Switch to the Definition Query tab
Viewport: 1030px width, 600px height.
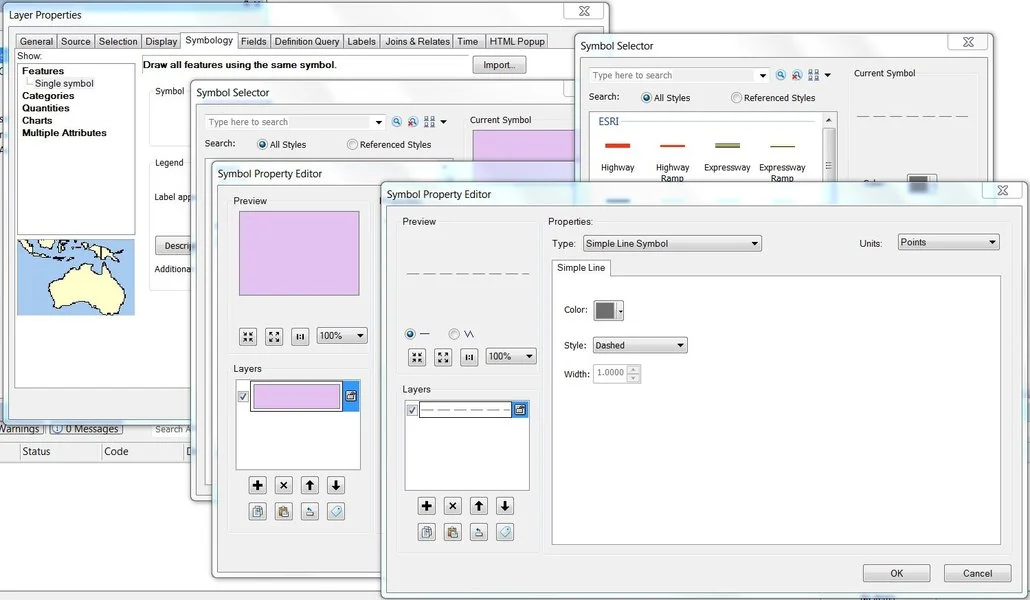click(x=307, y=41)
